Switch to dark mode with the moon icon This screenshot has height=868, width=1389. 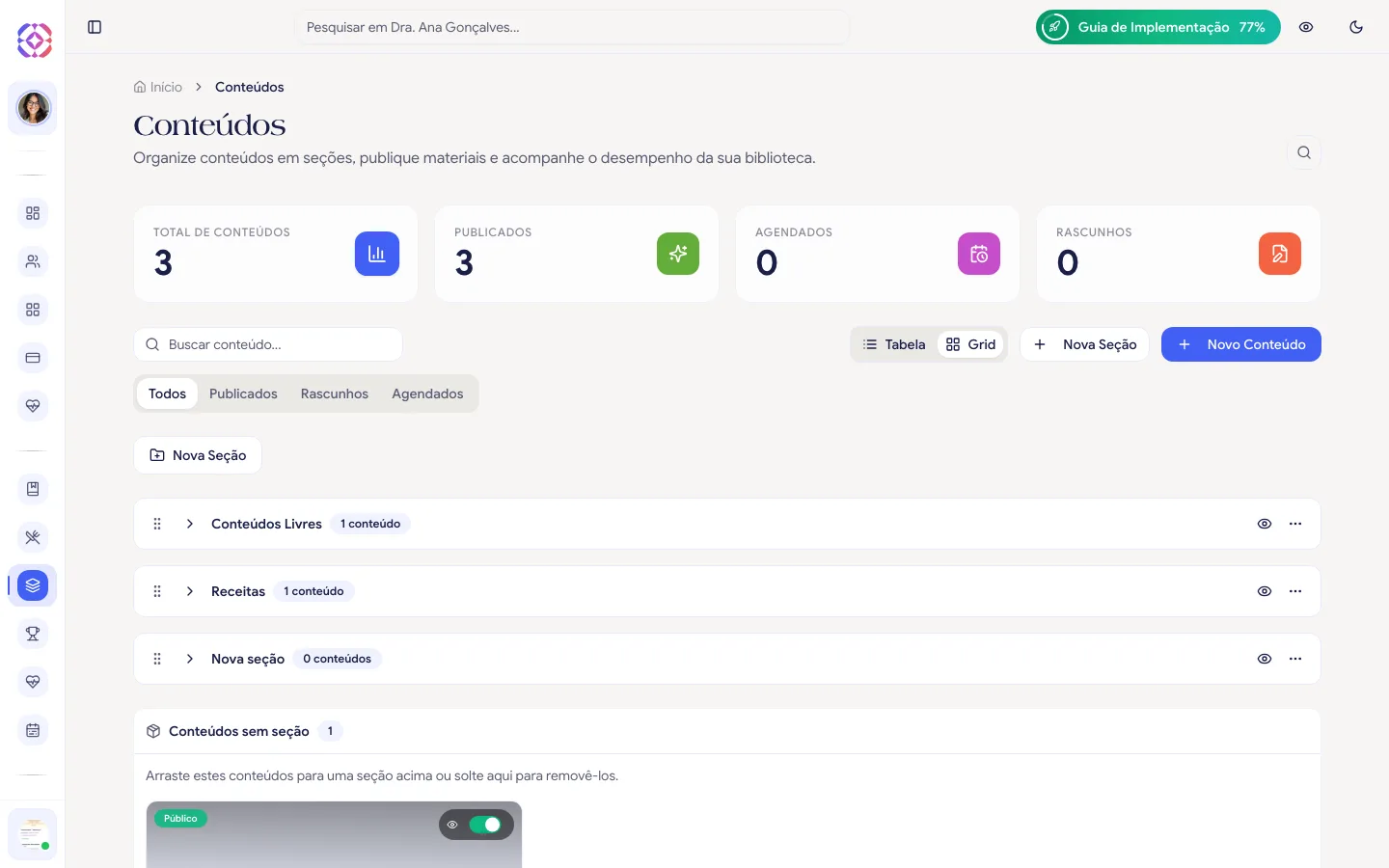click(1356, 27)
